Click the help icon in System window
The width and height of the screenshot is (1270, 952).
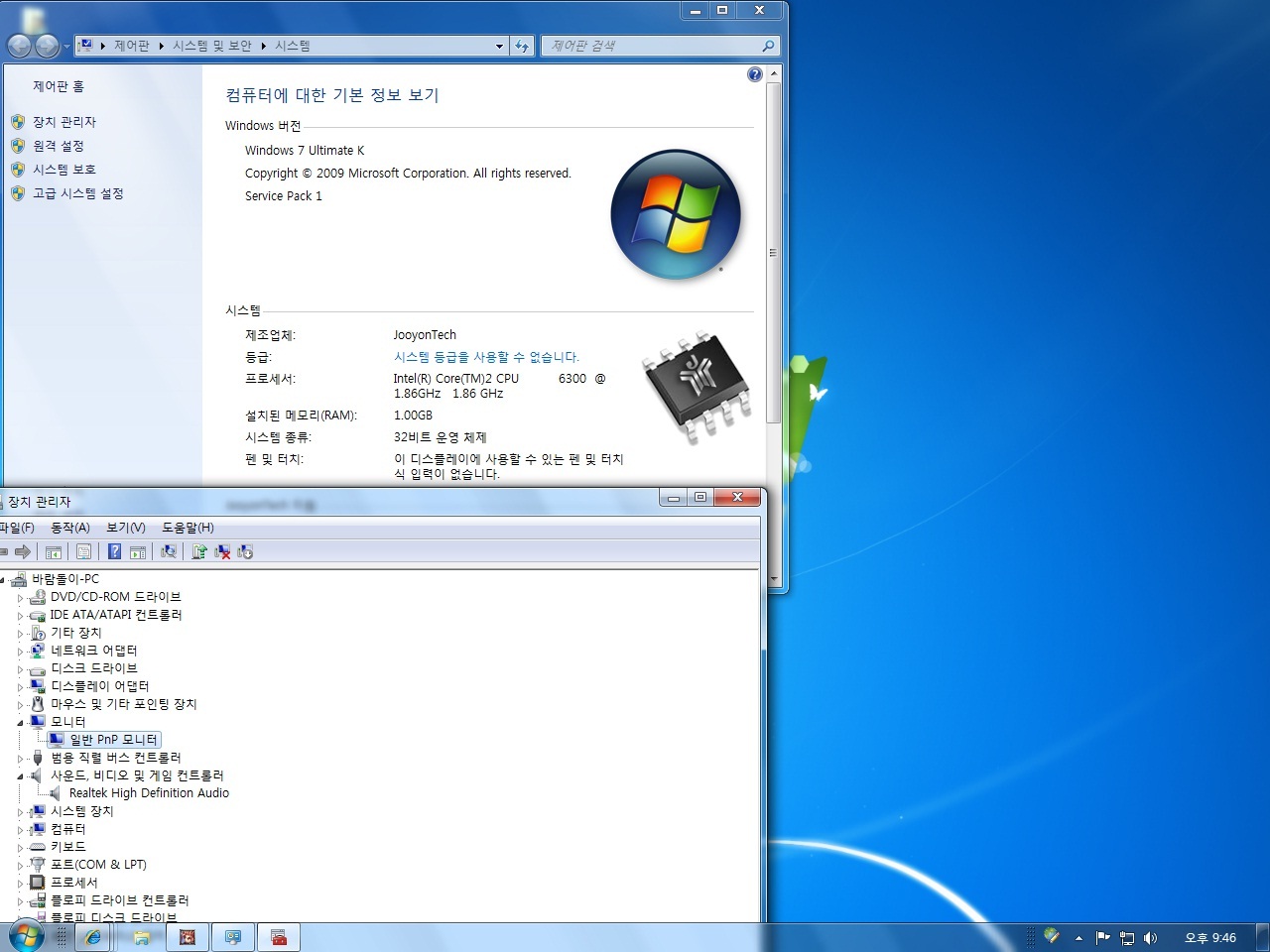coord(755,74)
